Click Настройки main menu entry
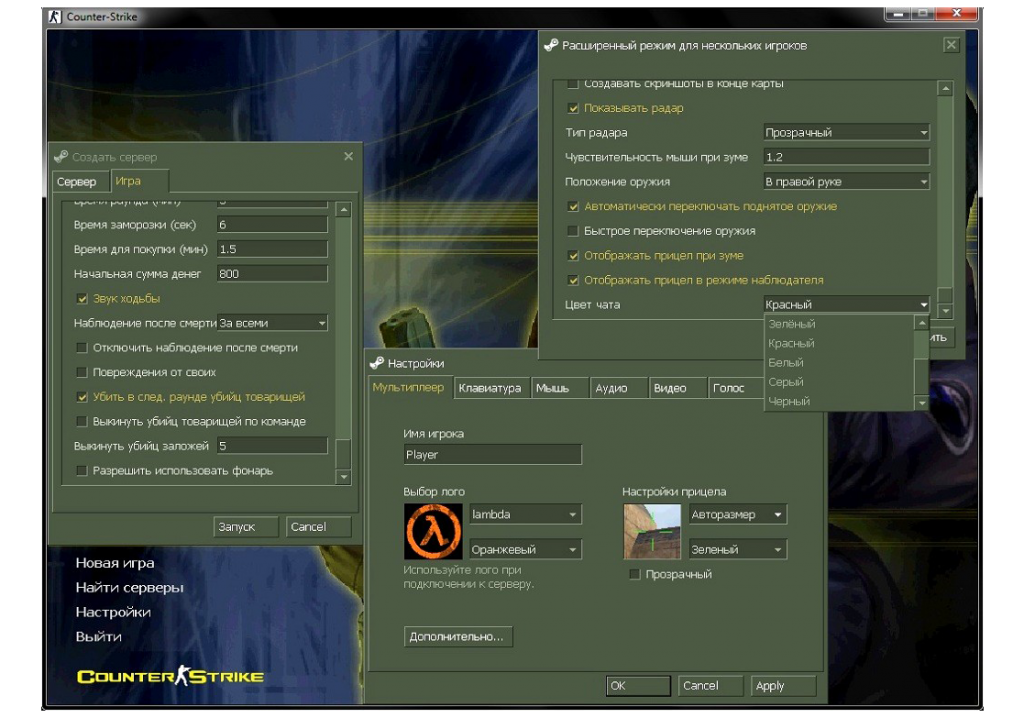This screenshot has height=718, width=1024. (x=113, y=612)
